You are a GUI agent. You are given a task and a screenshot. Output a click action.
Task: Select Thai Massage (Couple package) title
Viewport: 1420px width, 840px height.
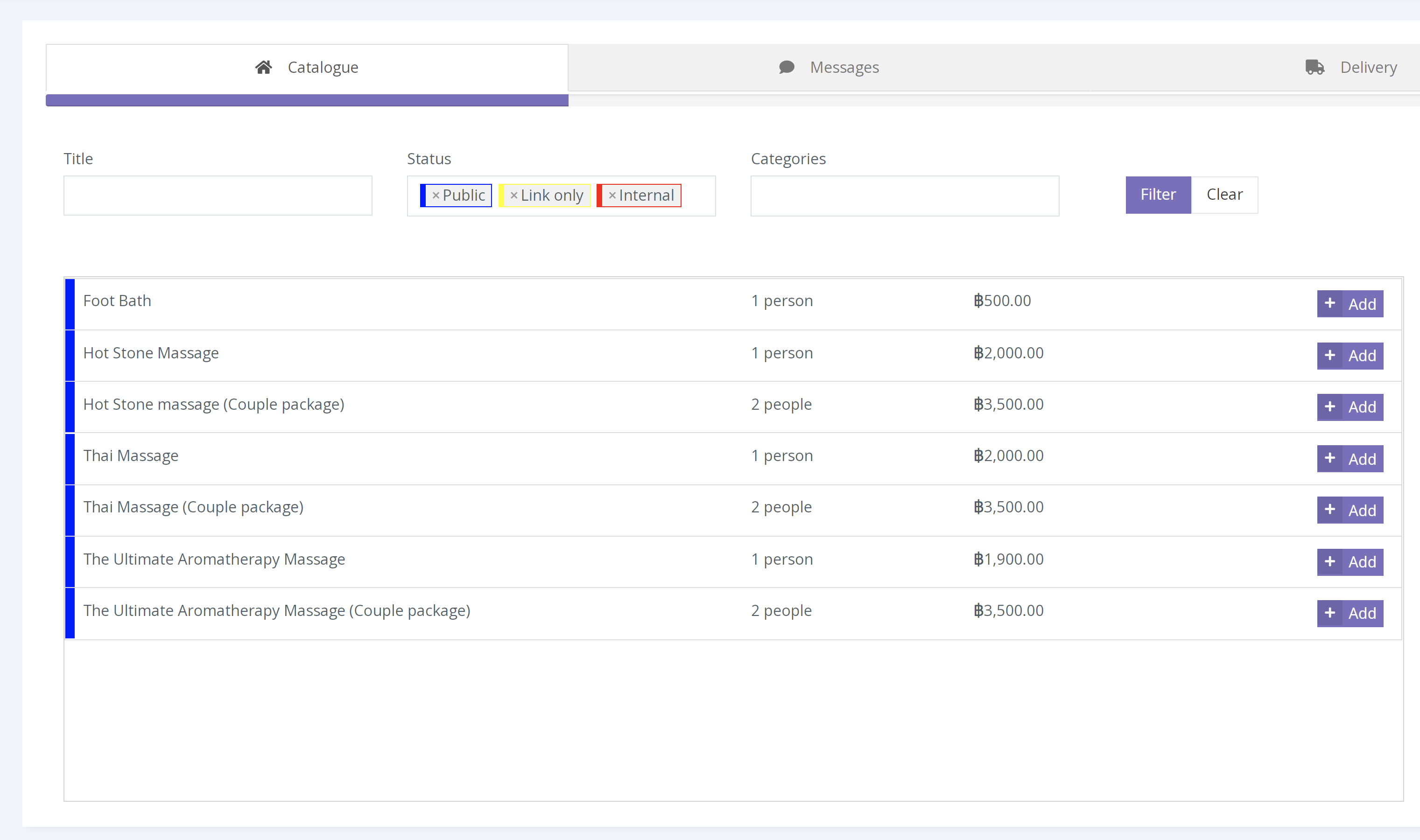(x=193, y=507)
